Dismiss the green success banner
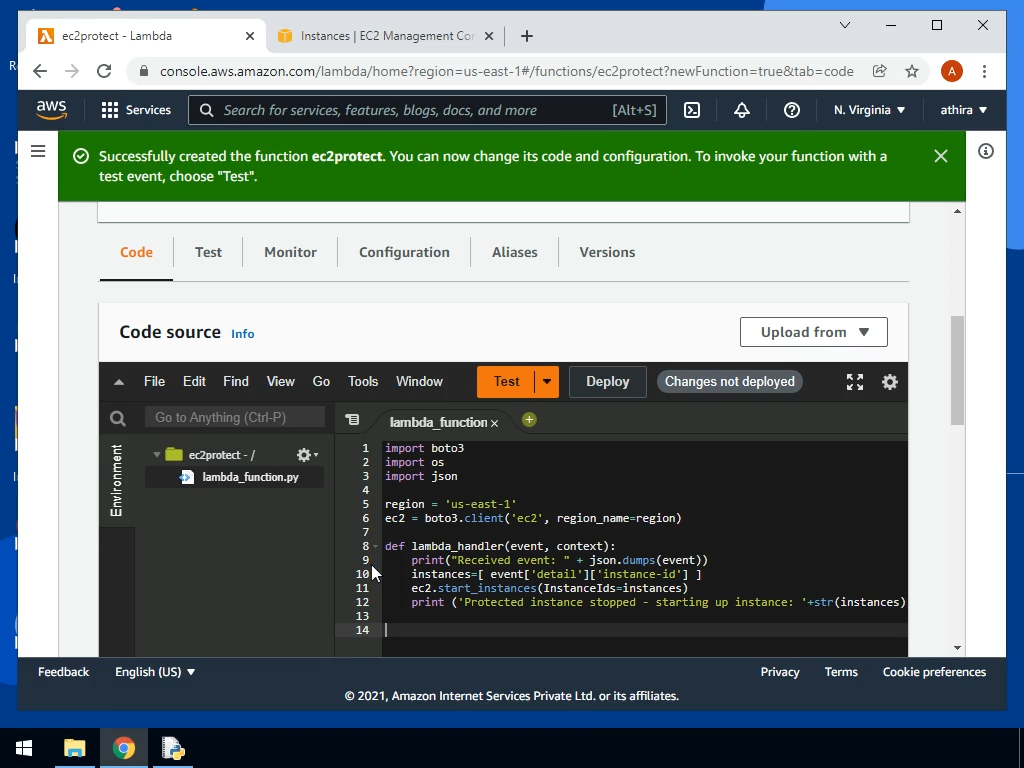The height and width of the screenshot is (768, 1024). (x=940, y=156)
